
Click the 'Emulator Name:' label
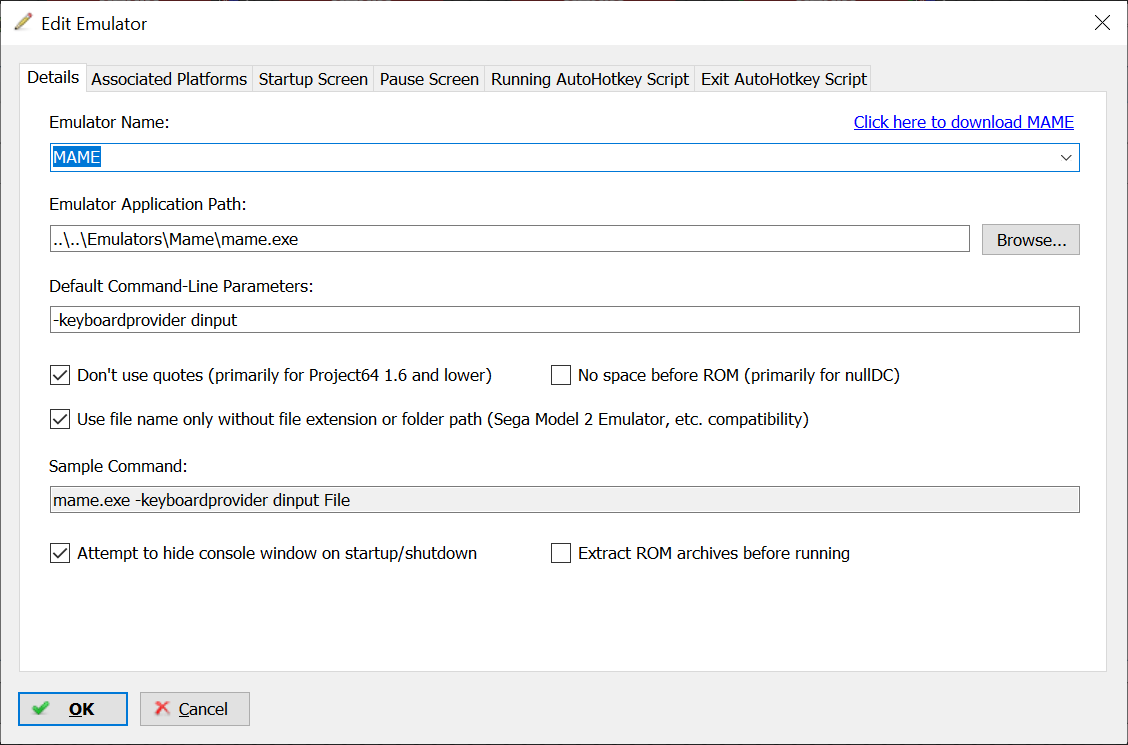pos(109,122)
